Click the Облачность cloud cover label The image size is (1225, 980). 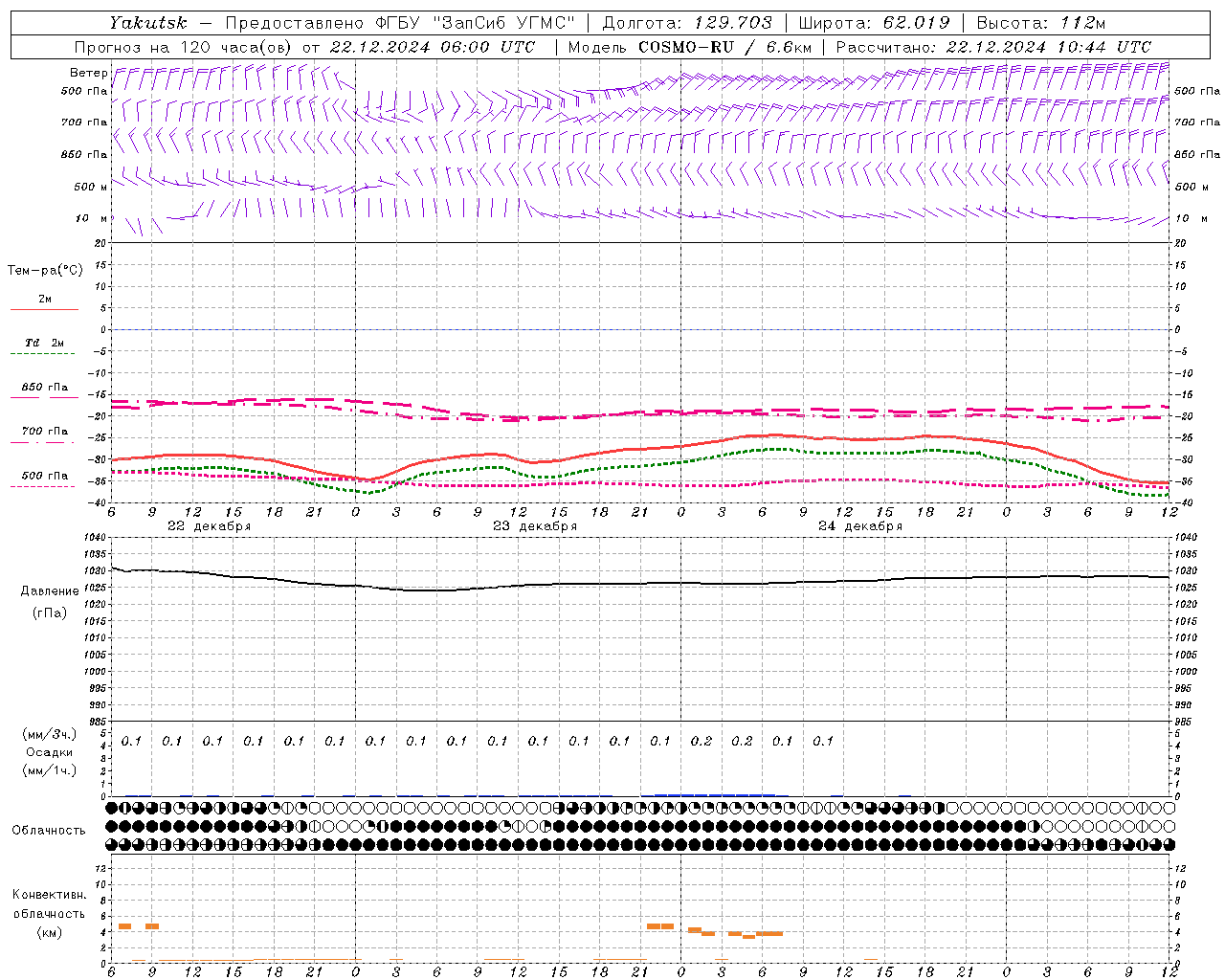[x=49, y=830]
